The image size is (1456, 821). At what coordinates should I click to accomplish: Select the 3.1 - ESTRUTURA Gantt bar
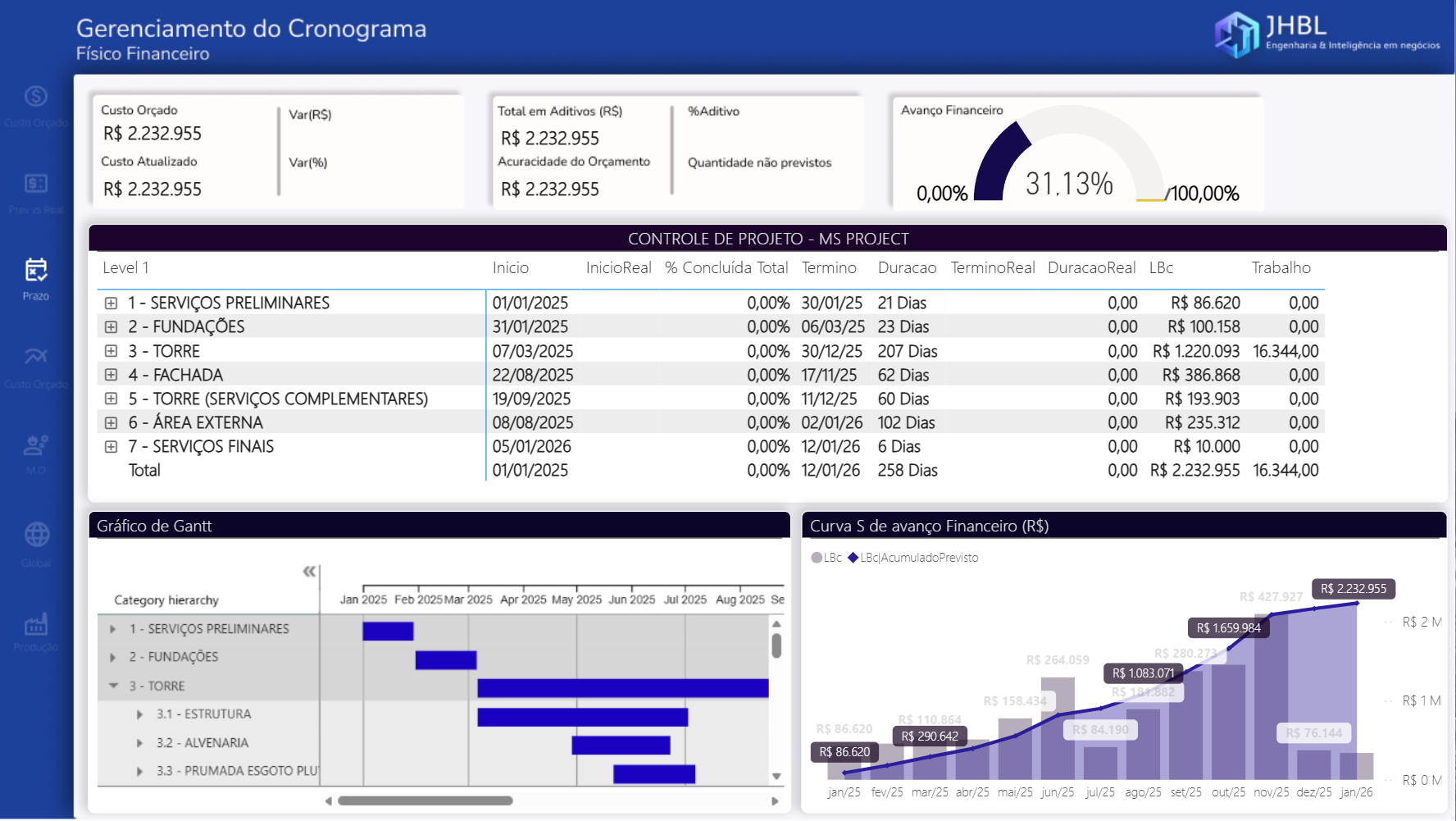pyautogui.click(x=583, y=717)
